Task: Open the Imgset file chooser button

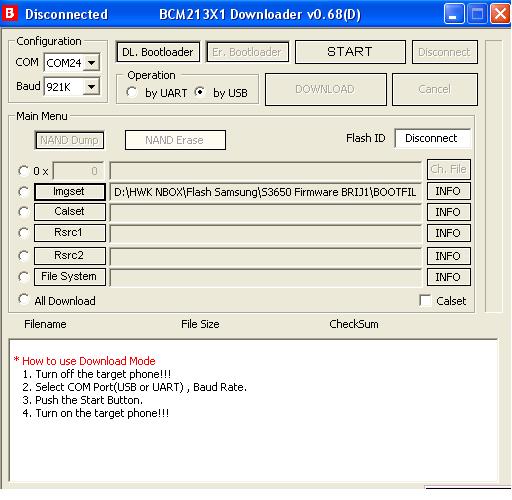Action: (x=70, y=192)
